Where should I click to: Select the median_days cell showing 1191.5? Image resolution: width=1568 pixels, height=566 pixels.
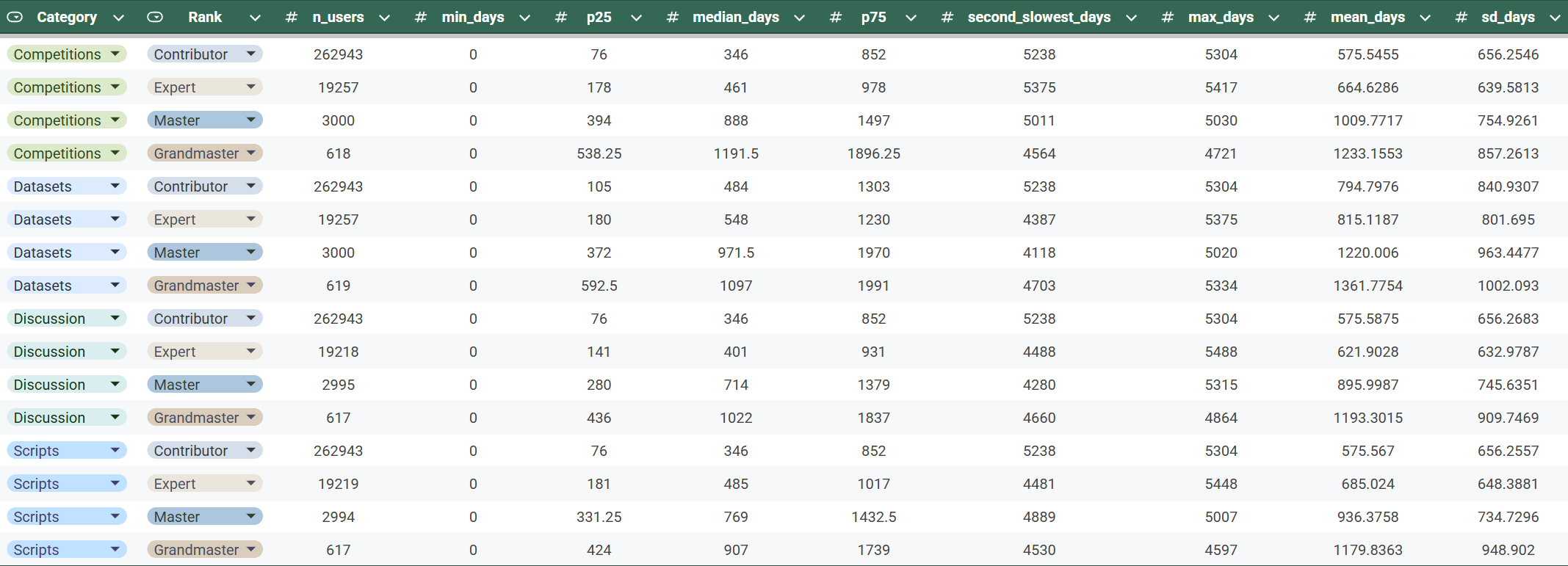736,153
